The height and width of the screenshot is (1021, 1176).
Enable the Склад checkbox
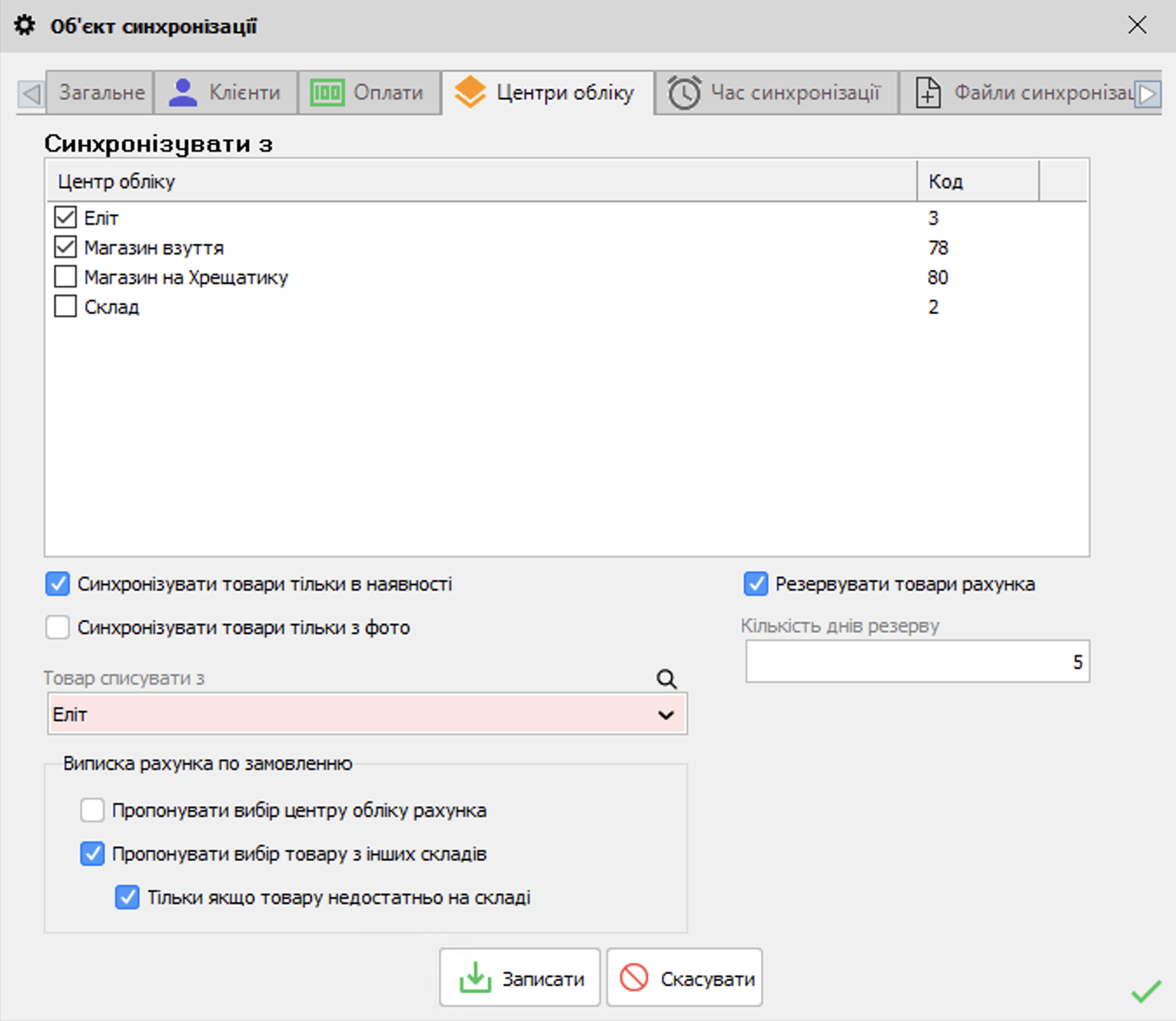[65, 306]
